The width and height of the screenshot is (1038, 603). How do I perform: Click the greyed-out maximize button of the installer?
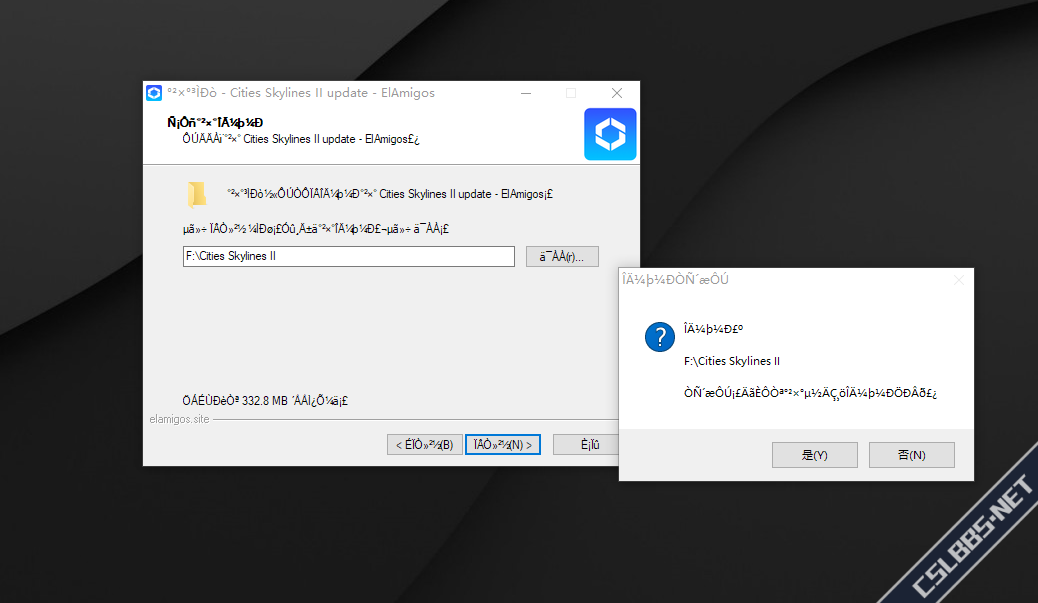571,93
